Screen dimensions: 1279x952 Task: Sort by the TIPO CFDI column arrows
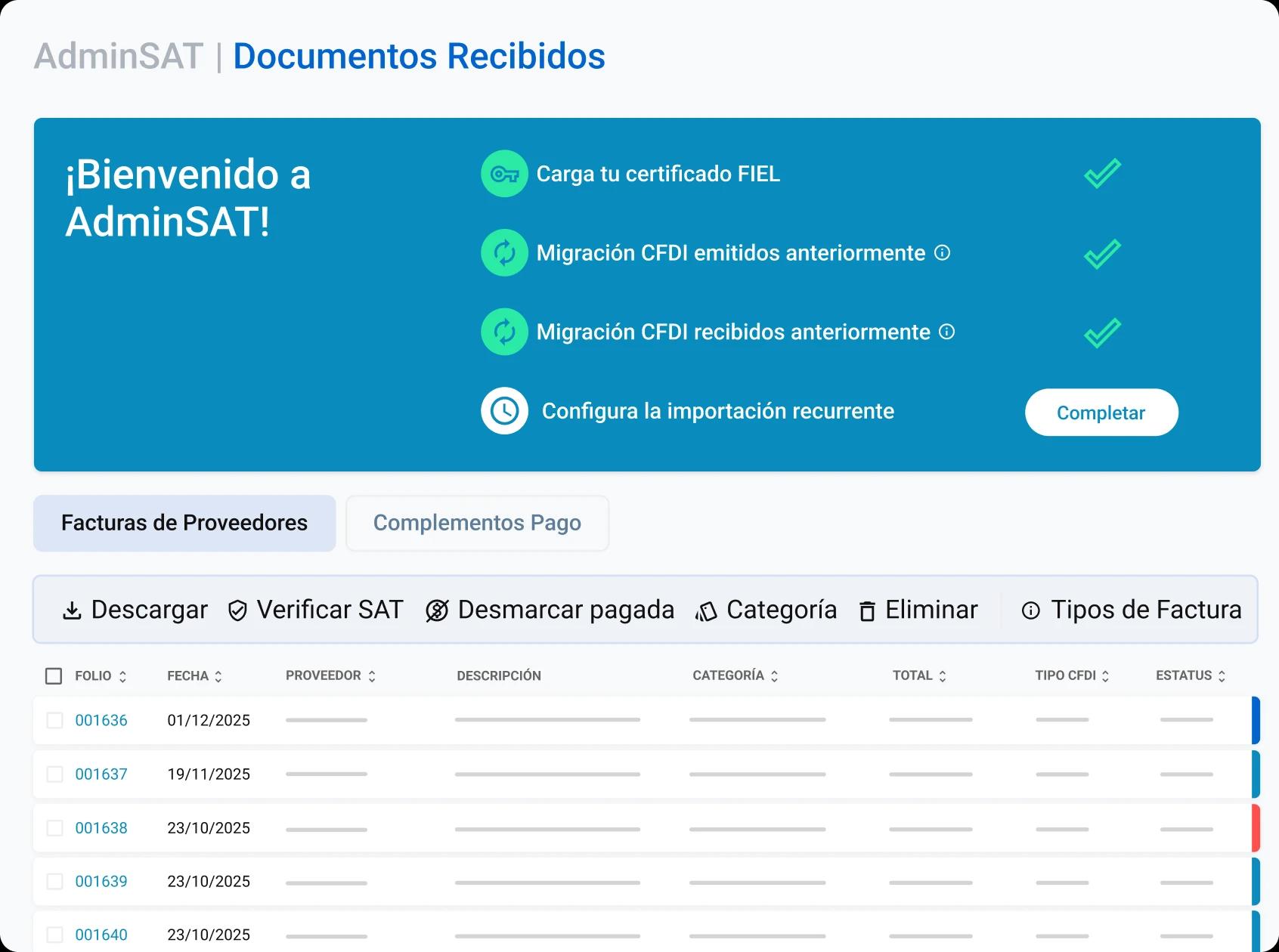tap(1105, 676)
